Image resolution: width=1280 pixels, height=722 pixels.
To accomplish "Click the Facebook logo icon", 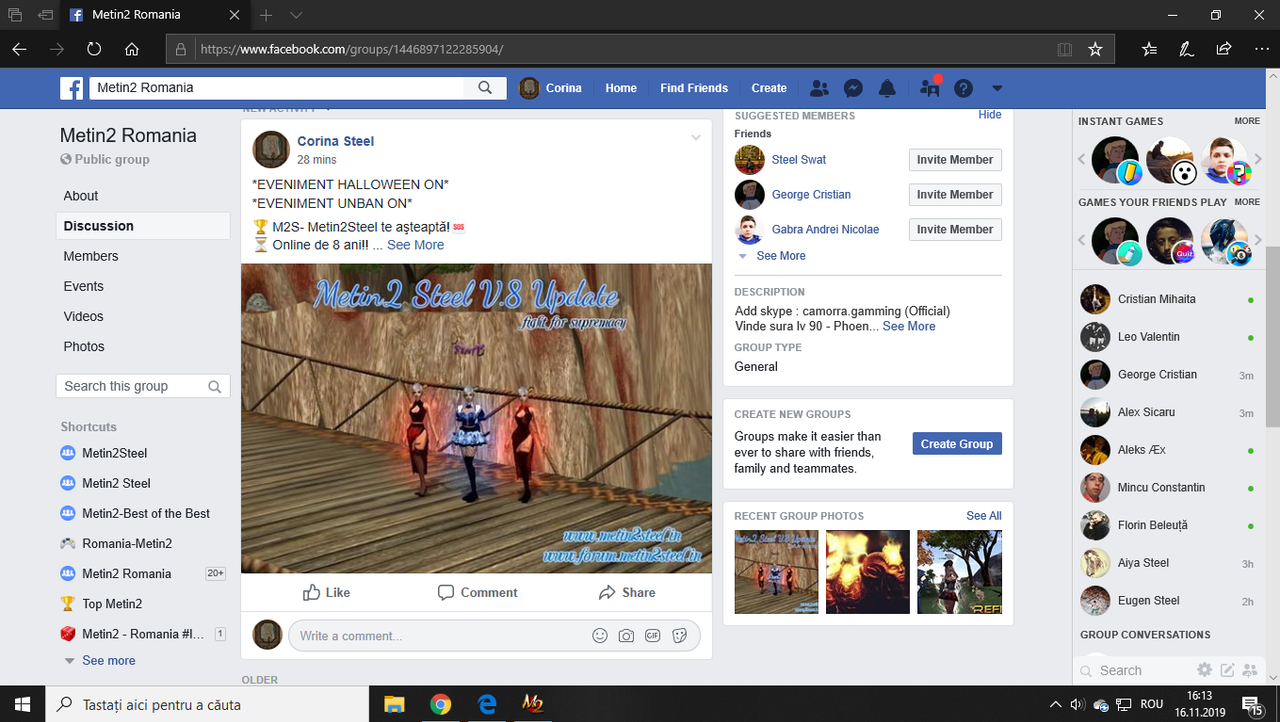I will [x=71, y=88].
